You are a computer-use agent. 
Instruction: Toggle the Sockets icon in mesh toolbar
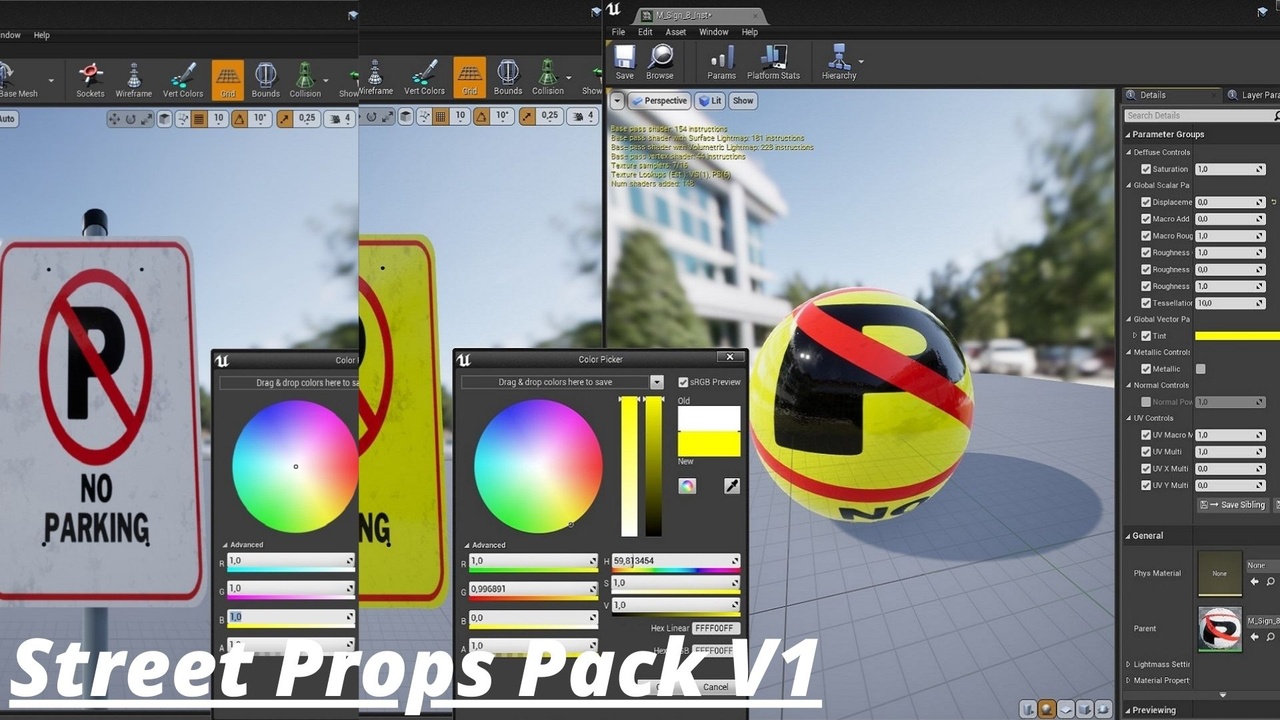[90, 79]
